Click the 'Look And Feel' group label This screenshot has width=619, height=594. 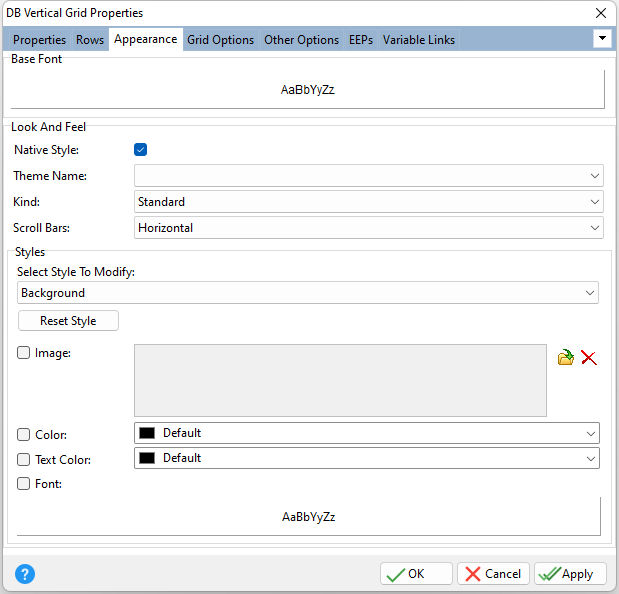pyautogui.click(x=48, y=127)
